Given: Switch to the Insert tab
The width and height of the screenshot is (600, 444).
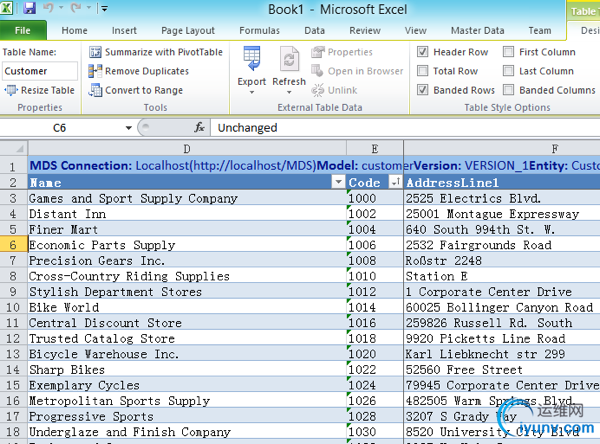Looking at the screenshot, I should (x=124, y=31).
